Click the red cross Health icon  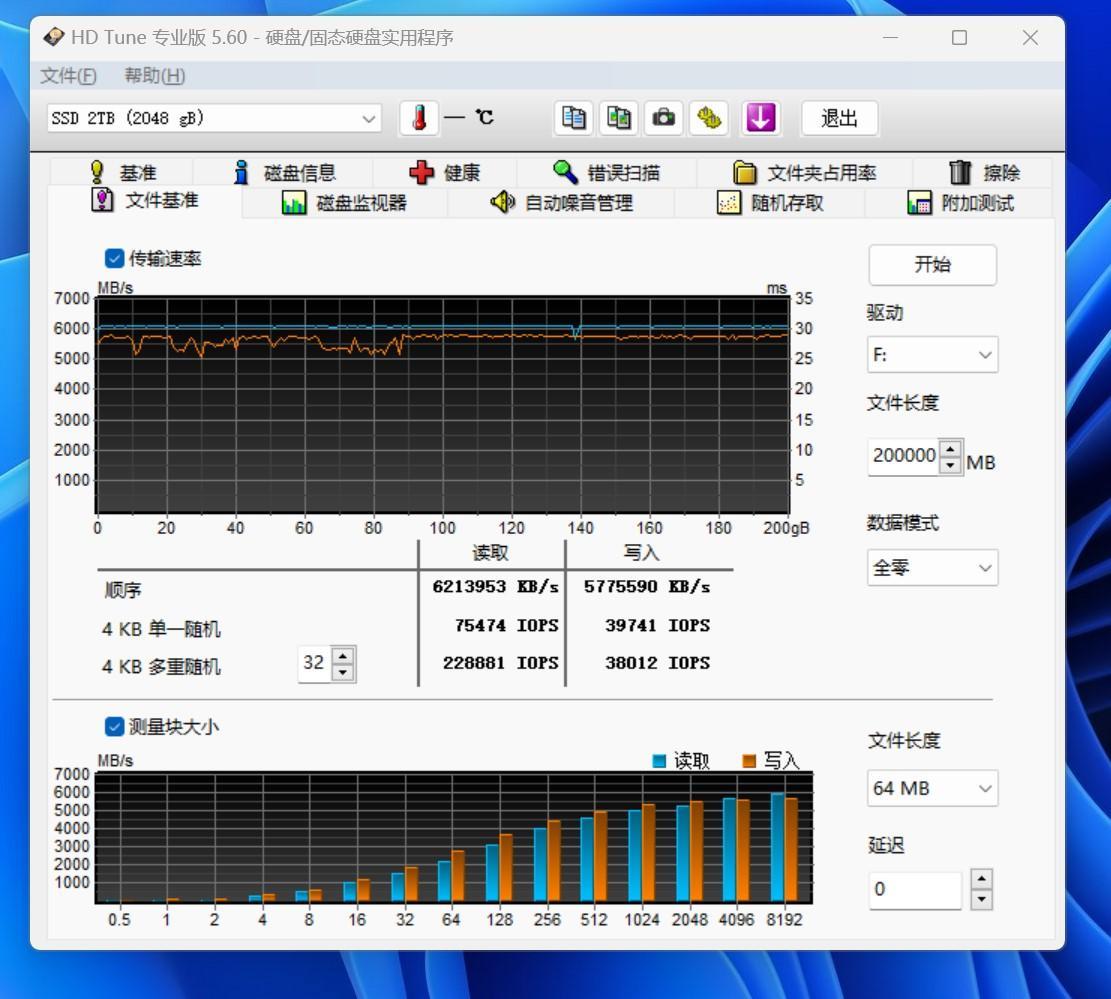pyautogui.click(x=422, y=172)
